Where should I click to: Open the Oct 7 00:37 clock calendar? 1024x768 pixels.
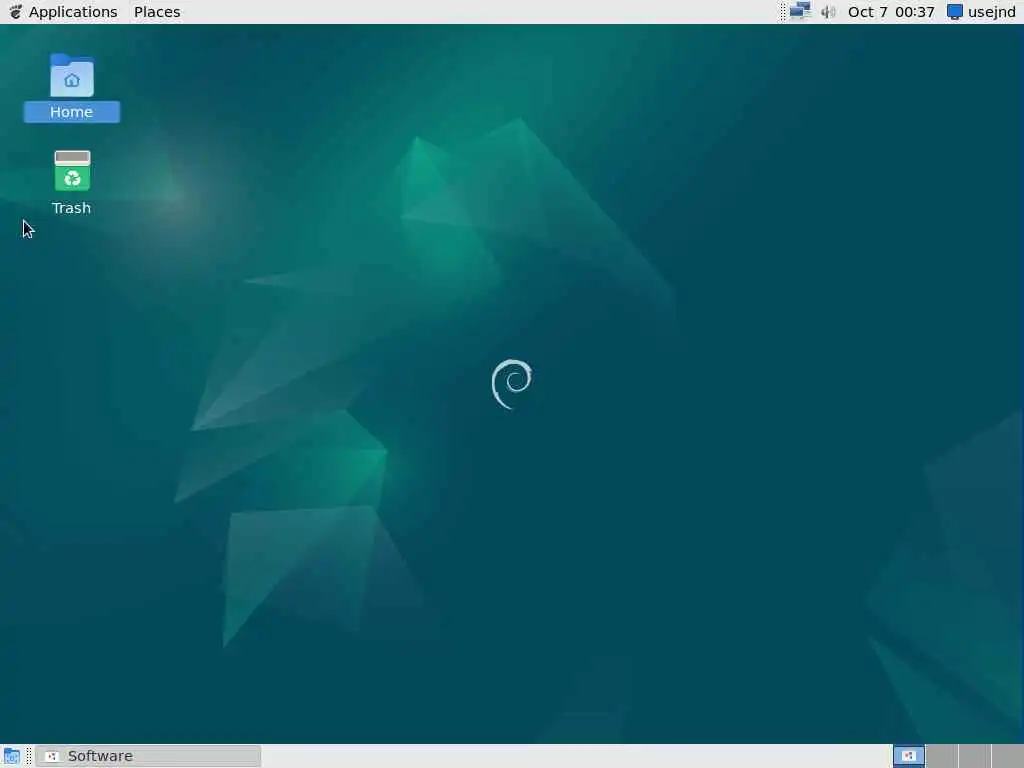[x=891, y=12]
